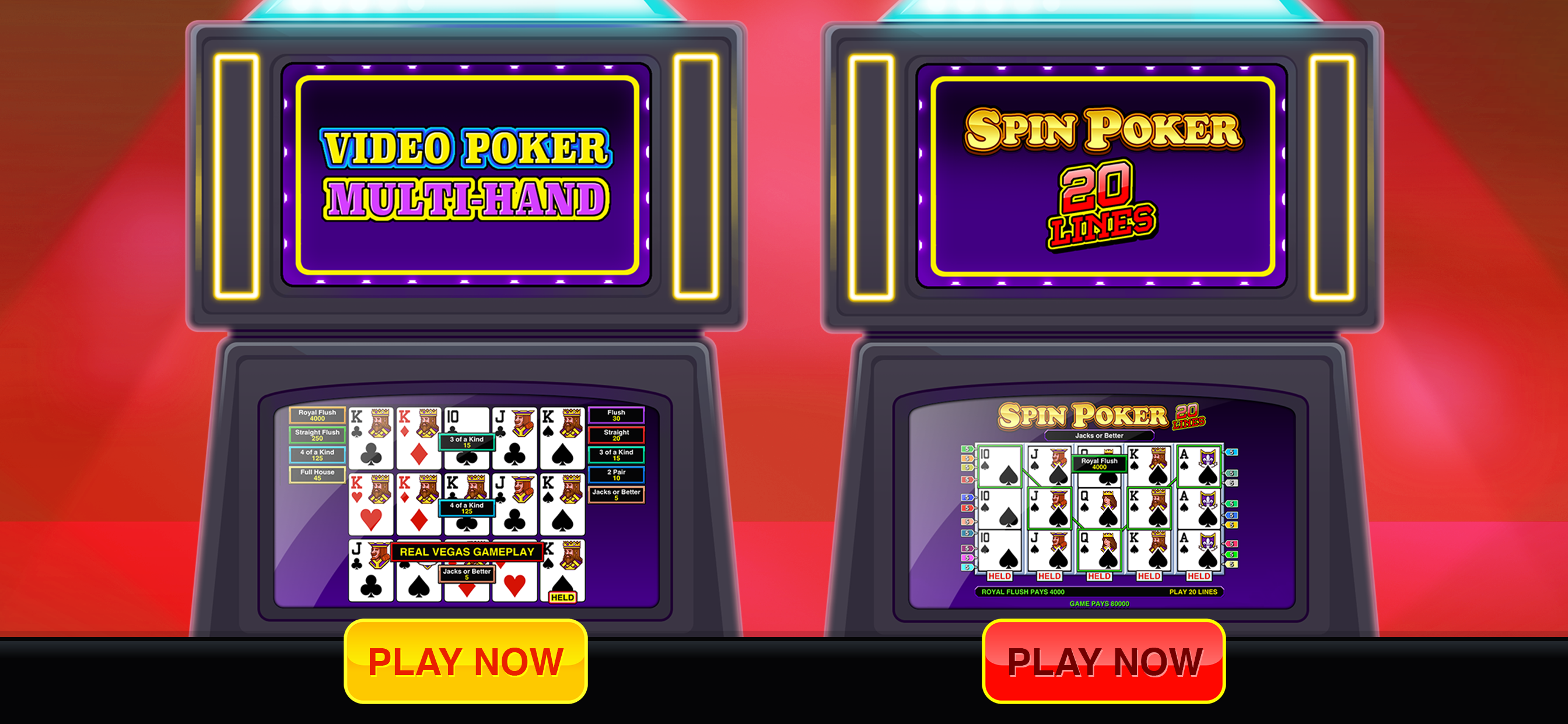Click the REAL VEGAS GAMEPLAY banner
Screen dimensions: 1568x724
[x=467, y=552]
